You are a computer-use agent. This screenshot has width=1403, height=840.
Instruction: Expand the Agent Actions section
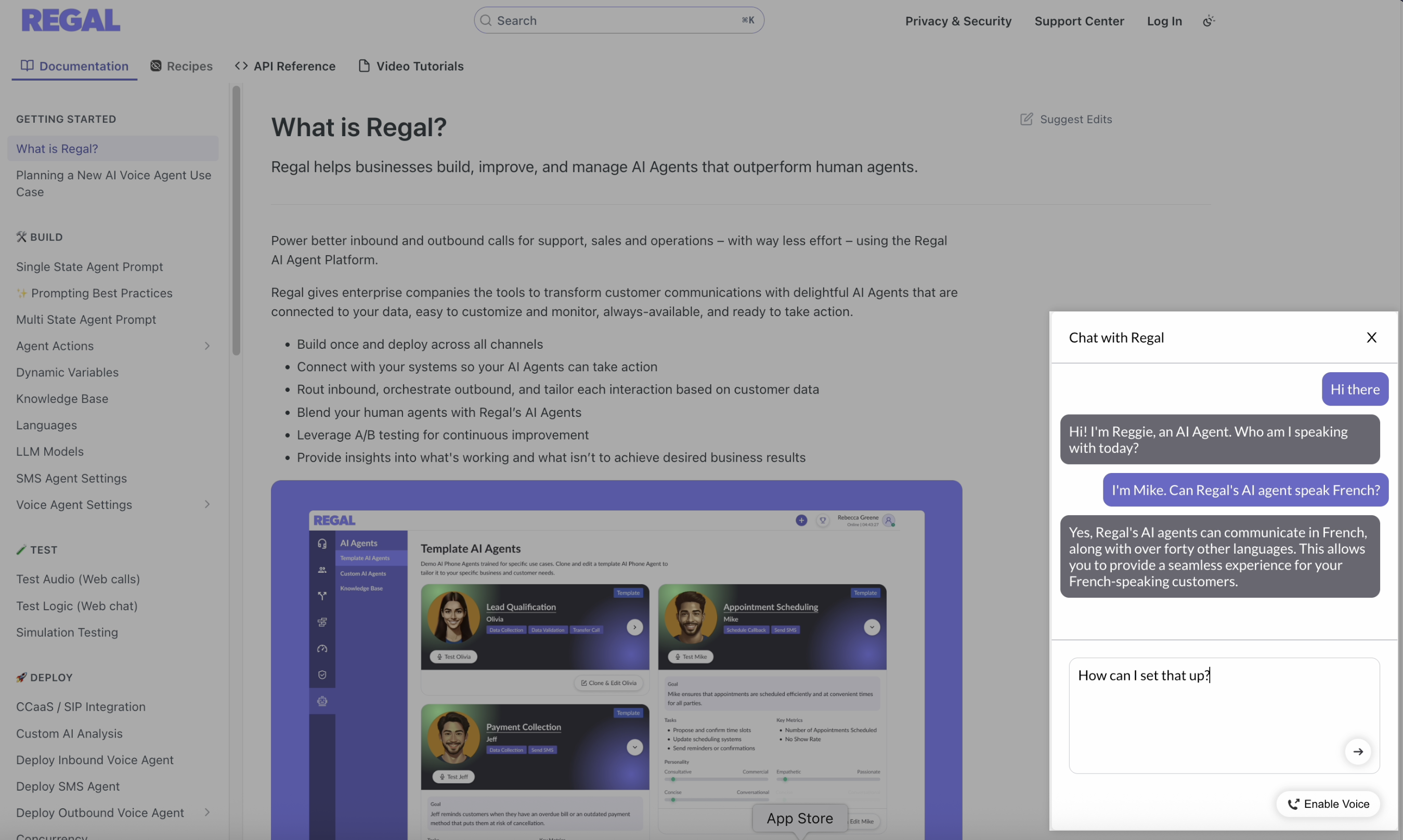coord(206,346)
